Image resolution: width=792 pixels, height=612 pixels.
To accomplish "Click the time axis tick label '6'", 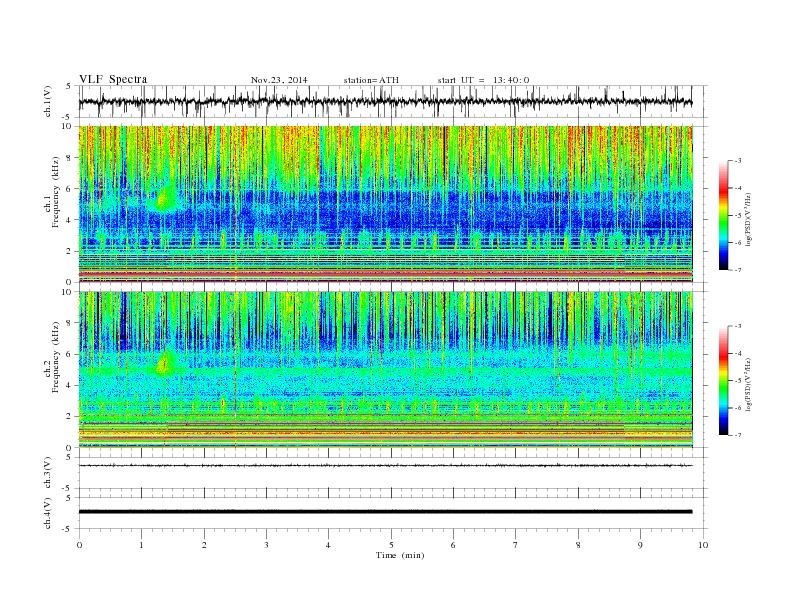I will click(x=453, y=545).
